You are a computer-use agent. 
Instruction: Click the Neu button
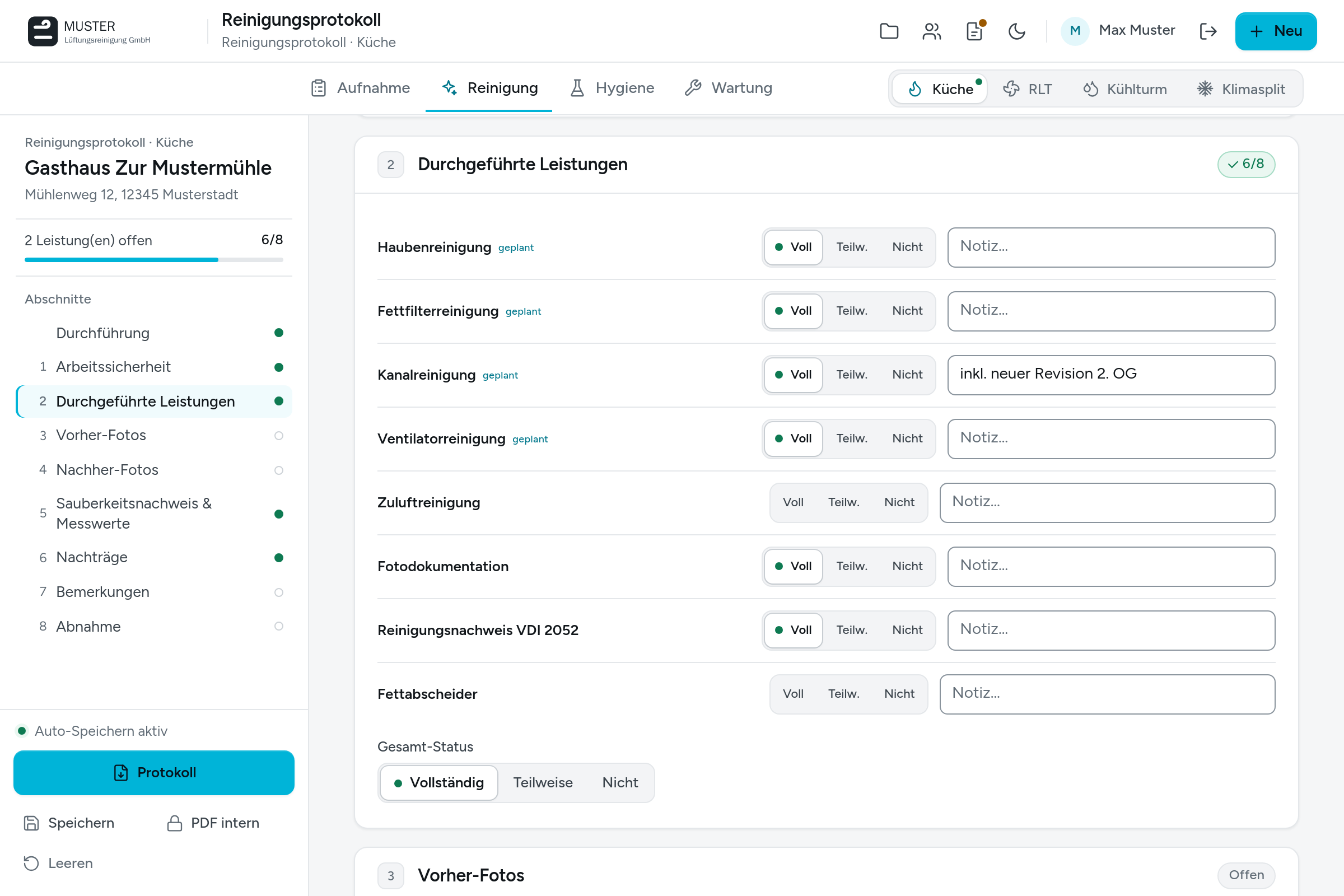(1276, 31)
